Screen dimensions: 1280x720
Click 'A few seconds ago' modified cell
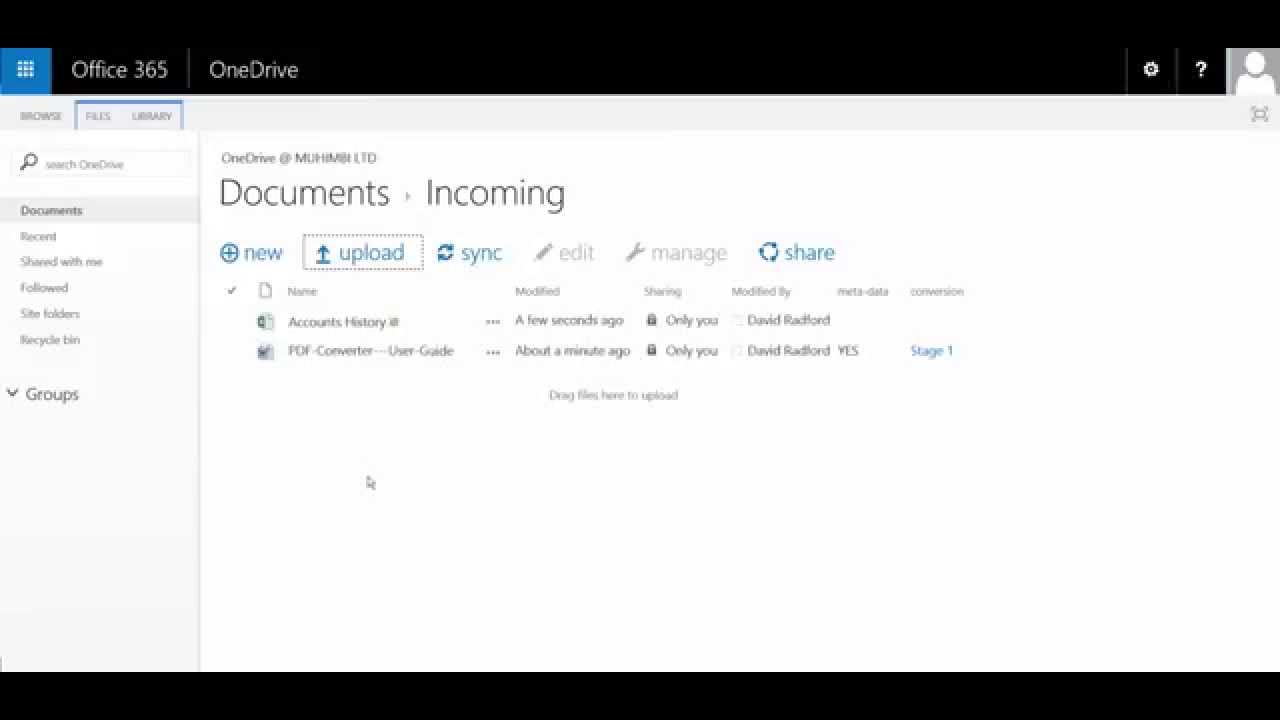[569, 321]
